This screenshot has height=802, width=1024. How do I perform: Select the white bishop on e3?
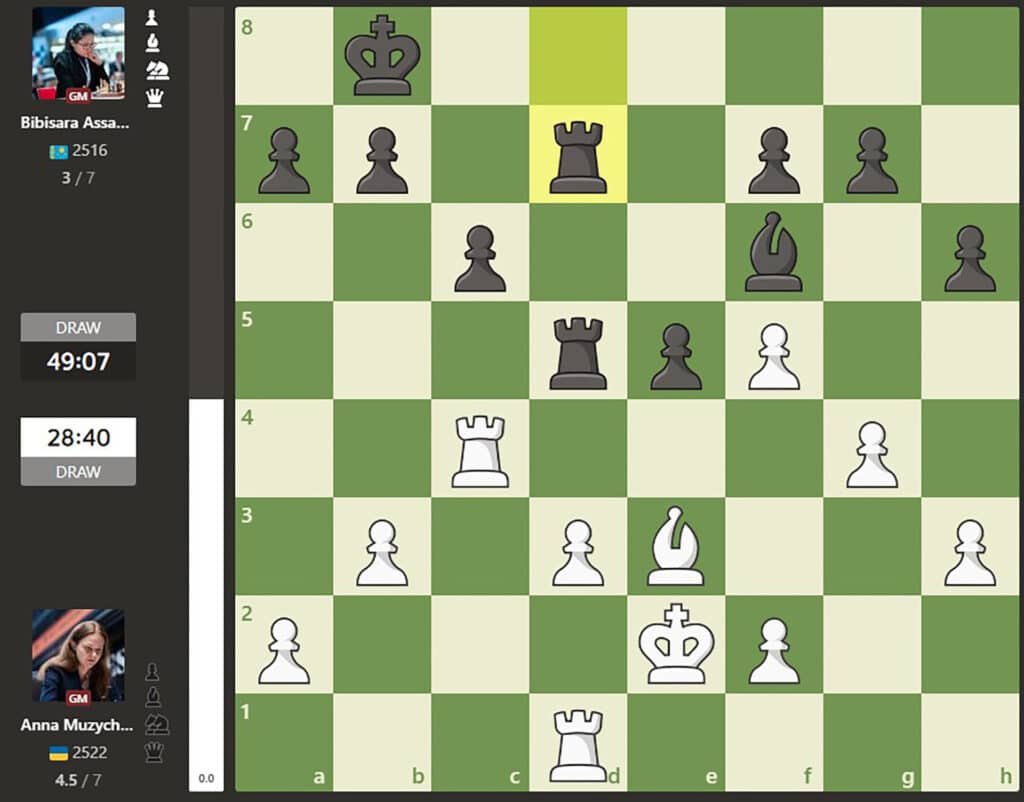pos(676,546)
